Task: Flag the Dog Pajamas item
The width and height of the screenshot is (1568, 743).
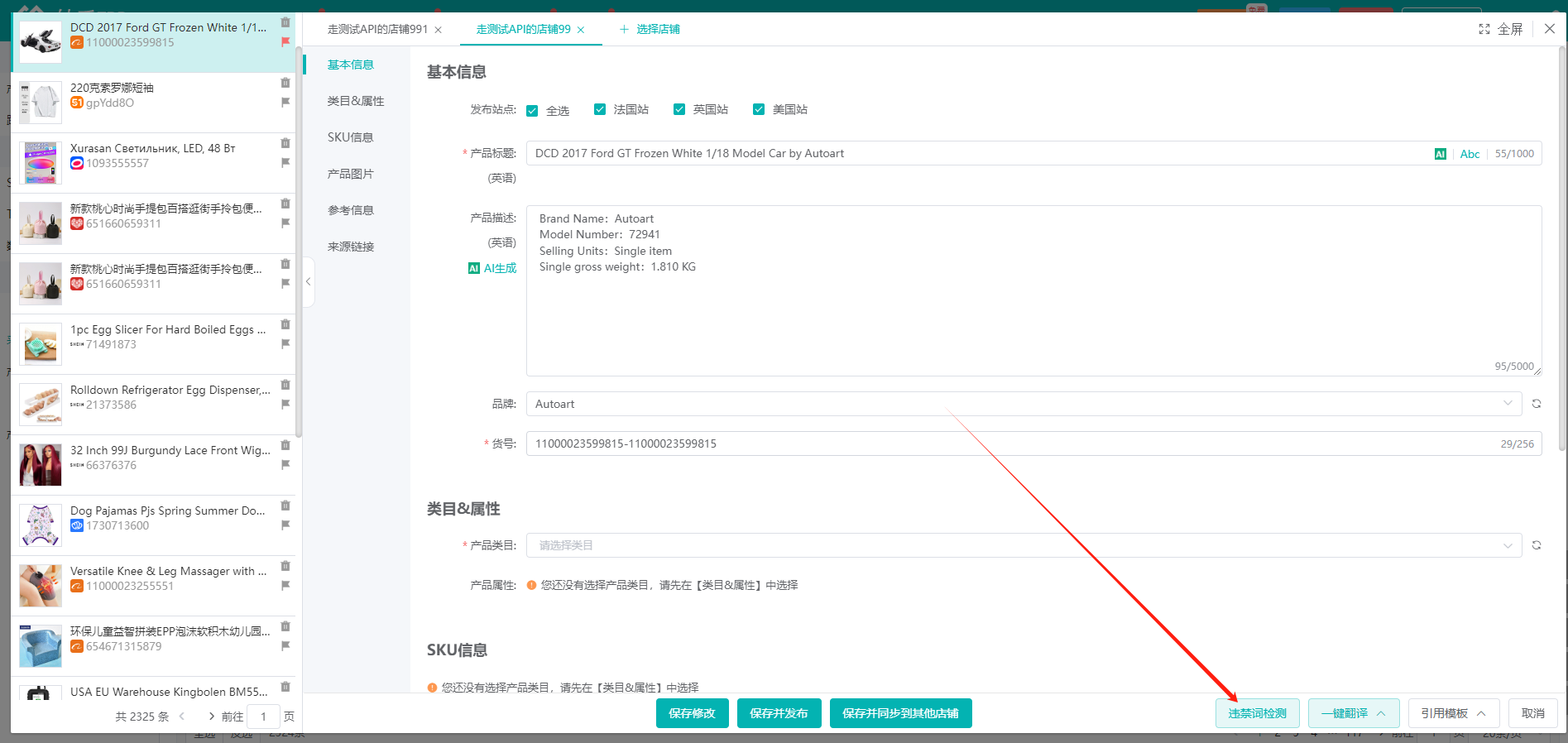Action: (x=285, y=525)
